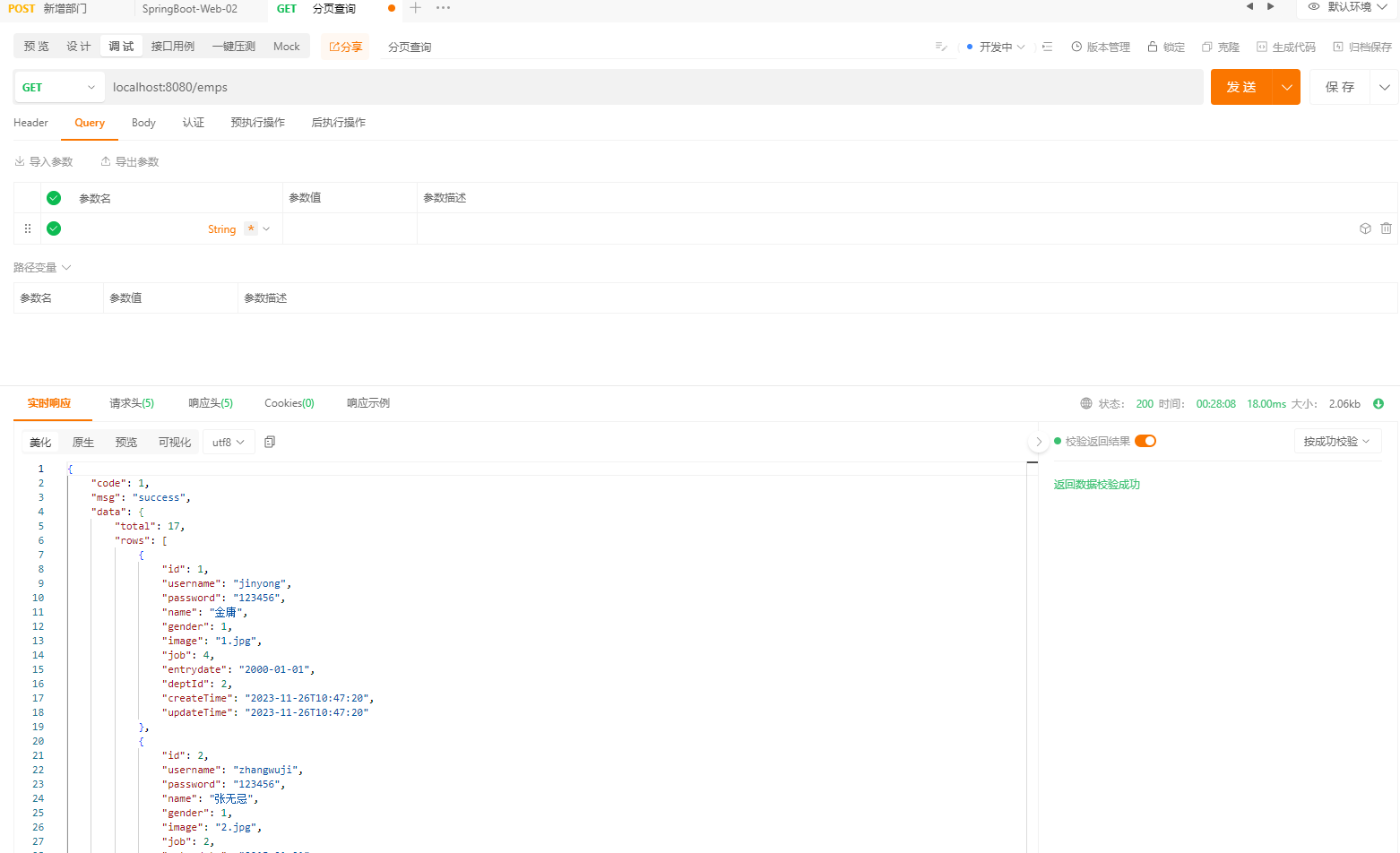Screen dimensions: 1400x853
Task: Click the 发送 send button
Action: [x=1241, y=87]
